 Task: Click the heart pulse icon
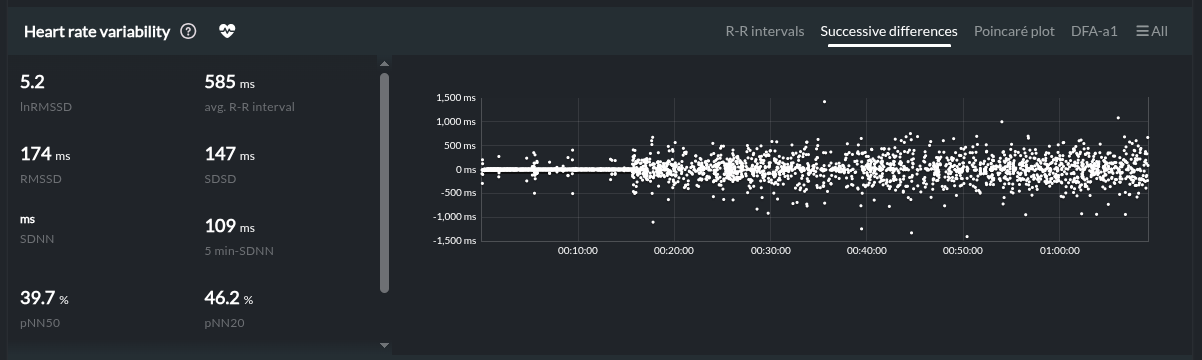tap(227, 31)
